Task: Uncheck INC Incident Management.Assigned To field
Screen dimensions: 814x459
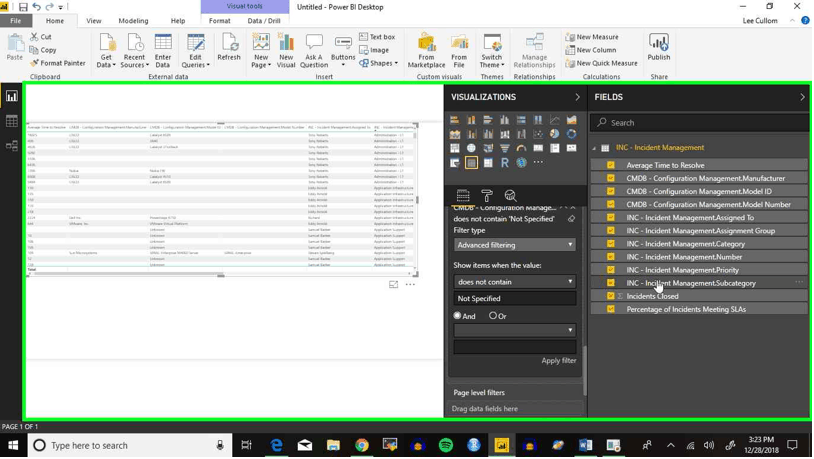Action: pyautogui.click(x=610, y=218)
